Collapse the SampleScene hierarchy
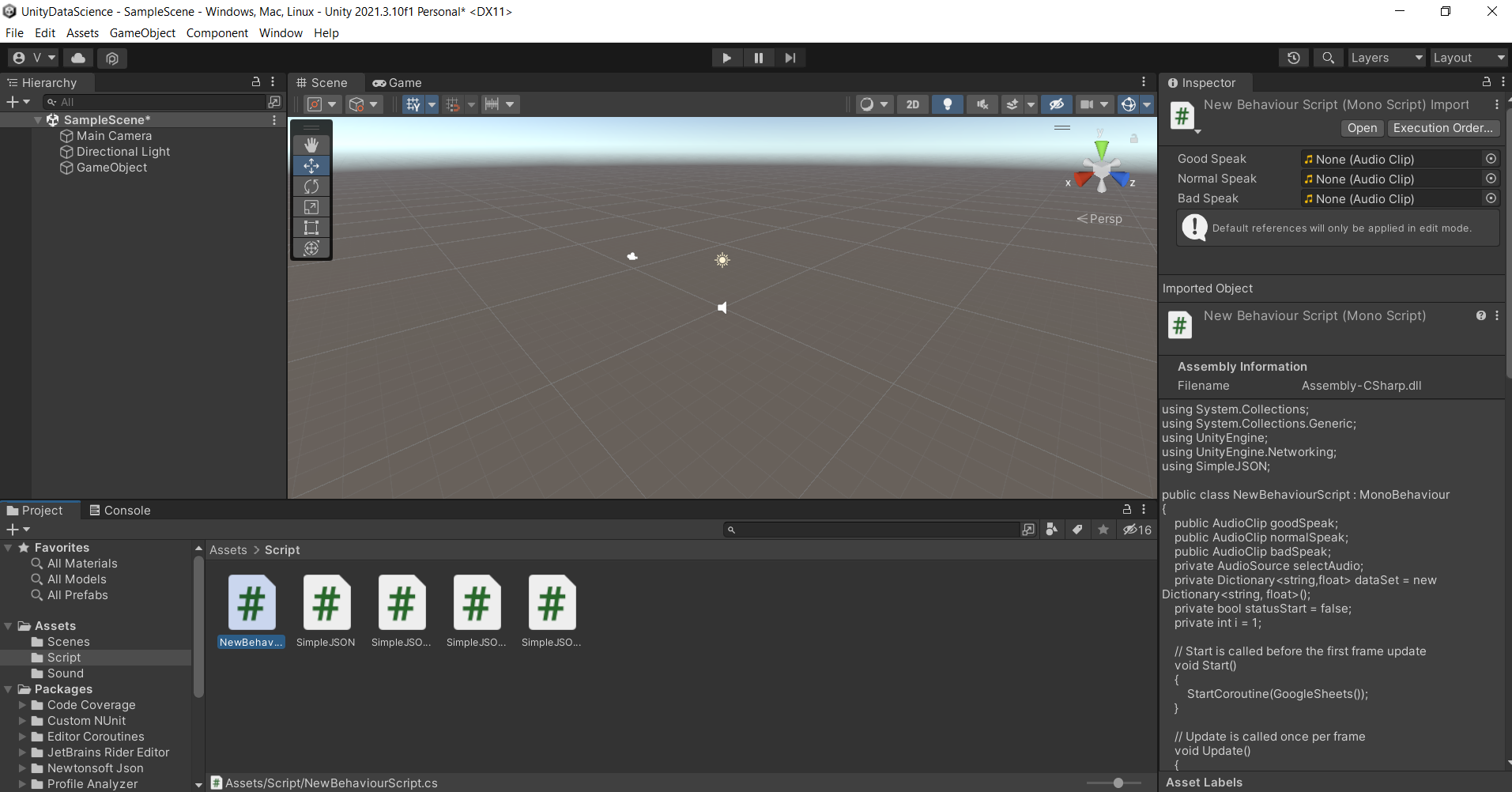 point(37,119)
